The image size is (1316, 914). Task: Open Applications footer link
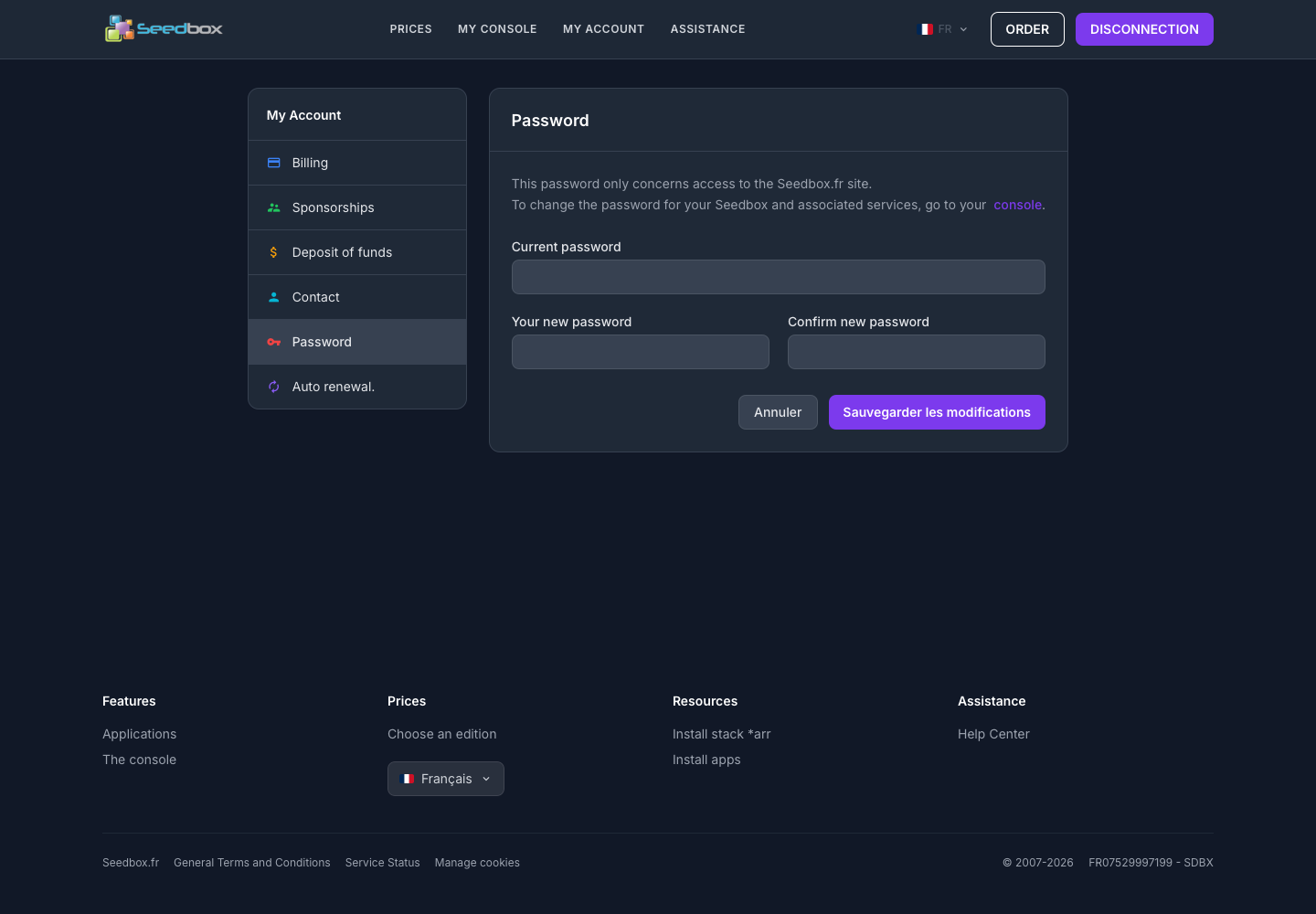140,734
